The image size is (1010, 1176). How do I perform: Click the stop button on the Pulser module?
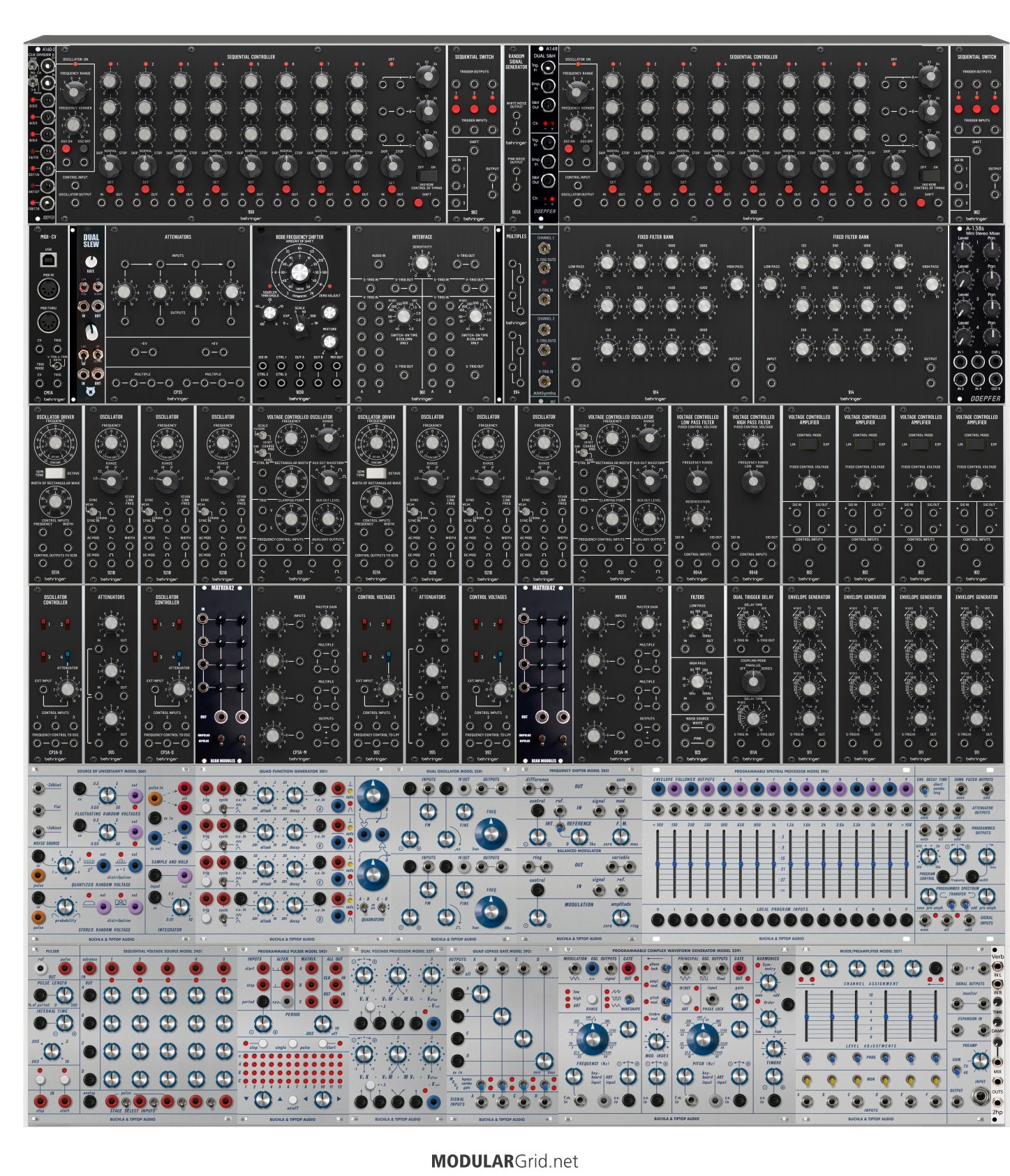(x=40, y=1079)
